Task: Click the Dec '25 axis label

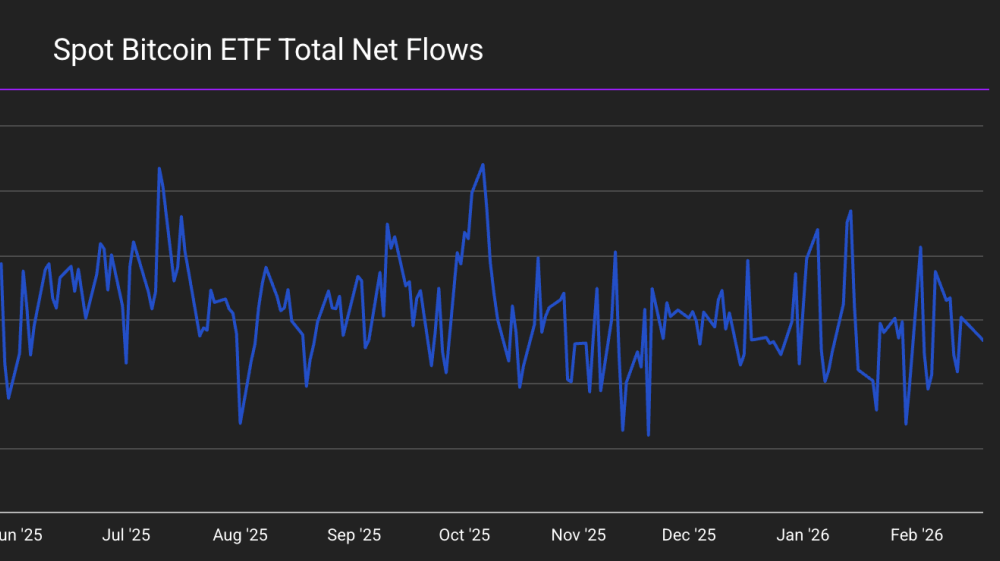Action: coord(689,536)
